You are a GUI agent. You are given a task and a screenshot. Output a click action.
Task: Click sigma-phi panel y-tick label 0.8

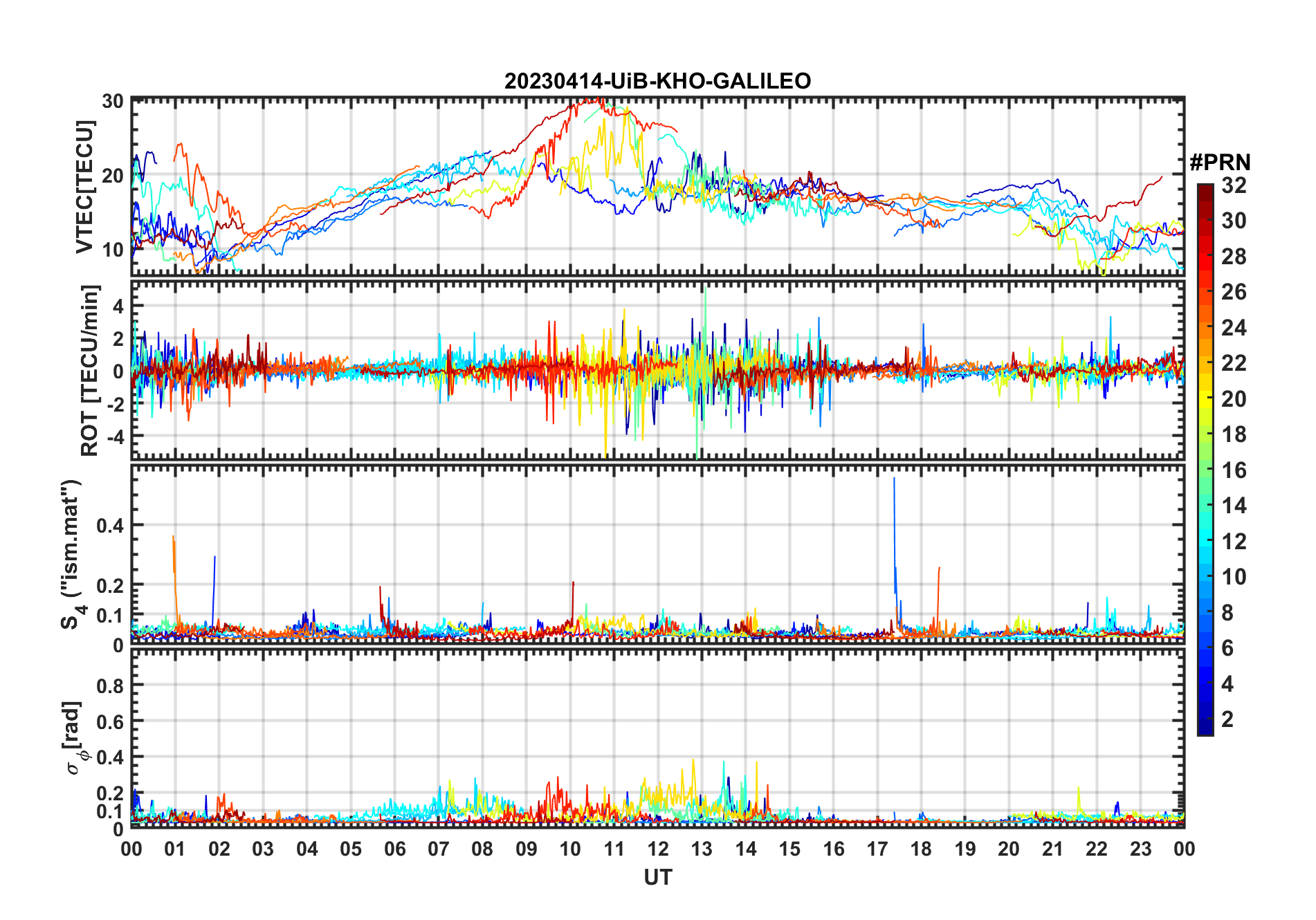tap(110, 686)
